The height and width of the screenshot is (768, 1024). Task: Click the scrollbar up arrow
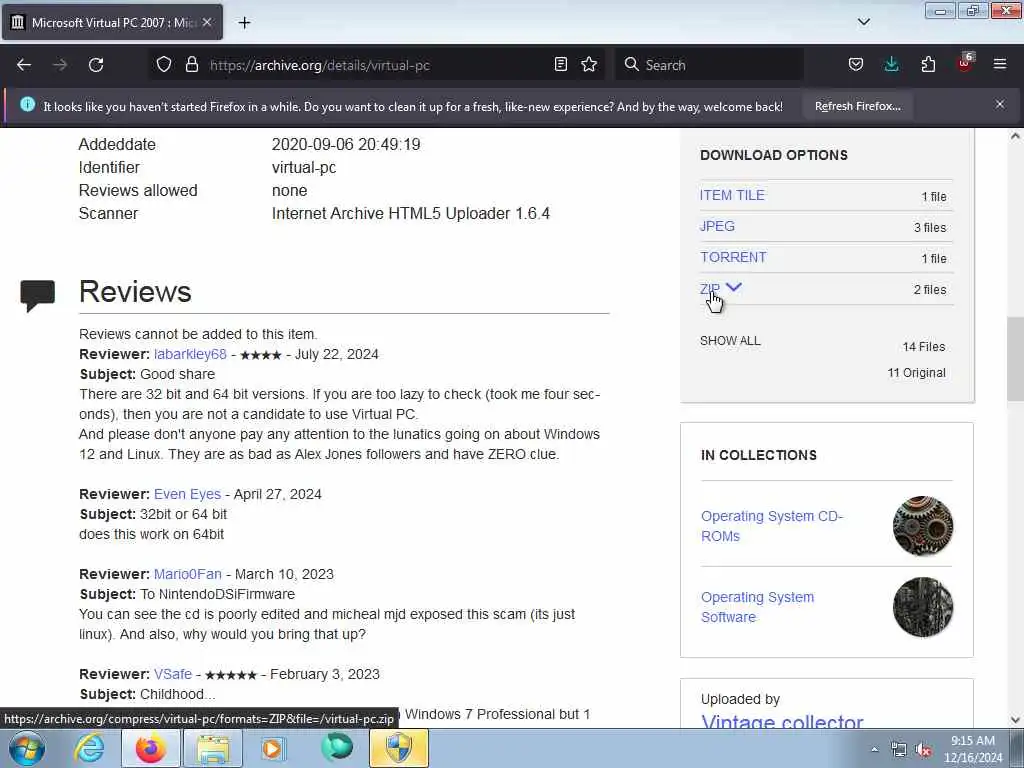(1015, 136)
